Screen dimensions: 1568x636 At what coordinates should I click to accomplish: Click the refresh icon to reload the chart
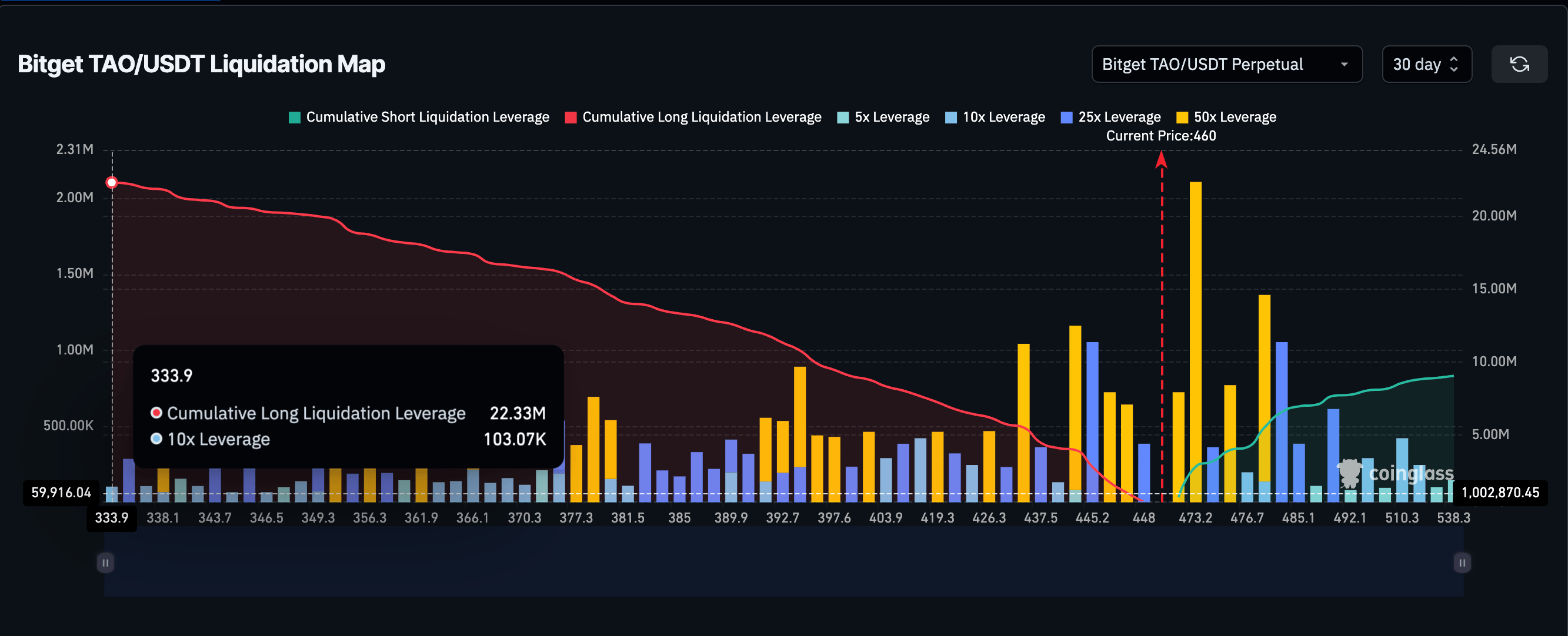point(1520,64)
